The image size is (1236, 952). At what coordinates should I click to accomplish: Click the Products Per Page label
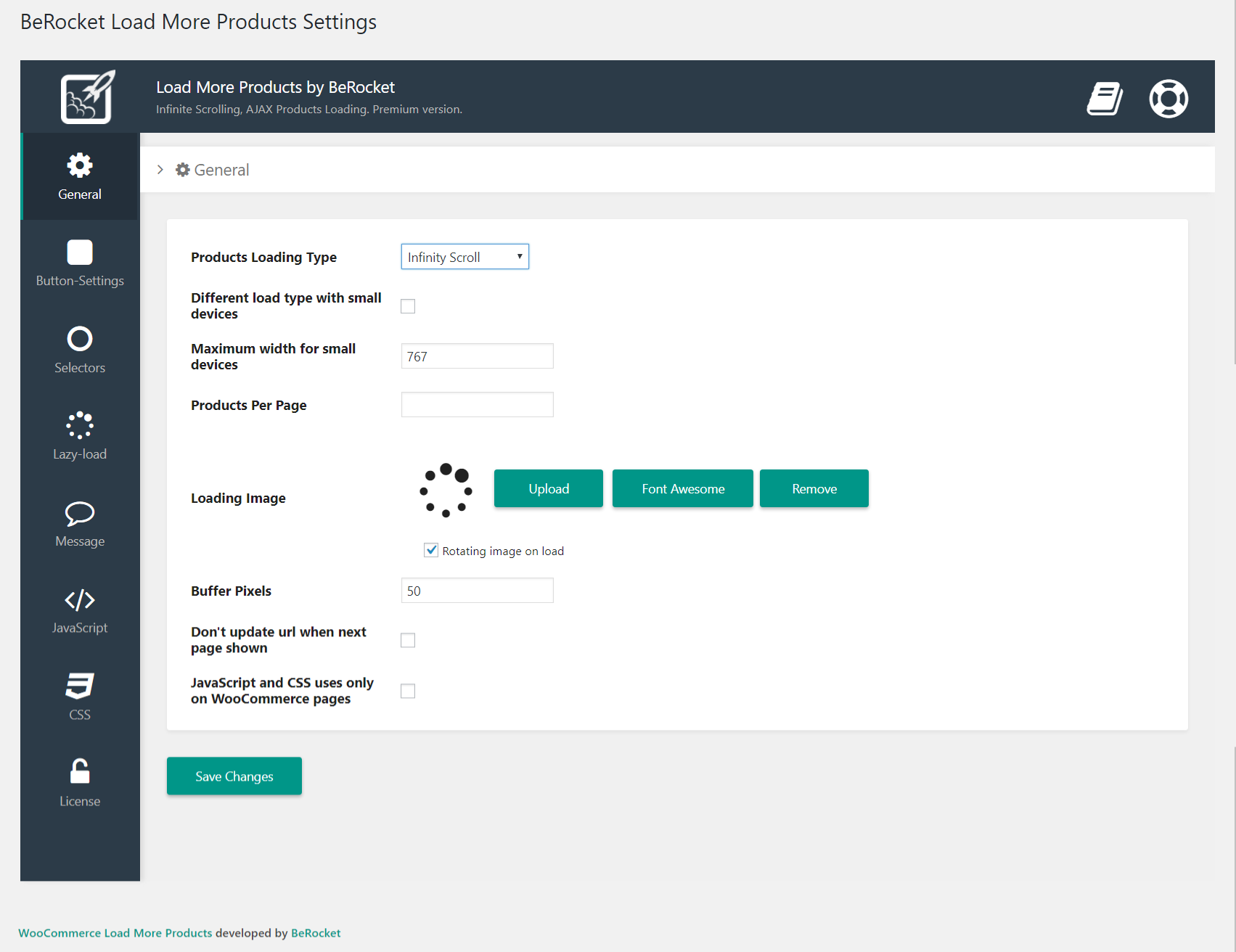[x=248, y=406]
